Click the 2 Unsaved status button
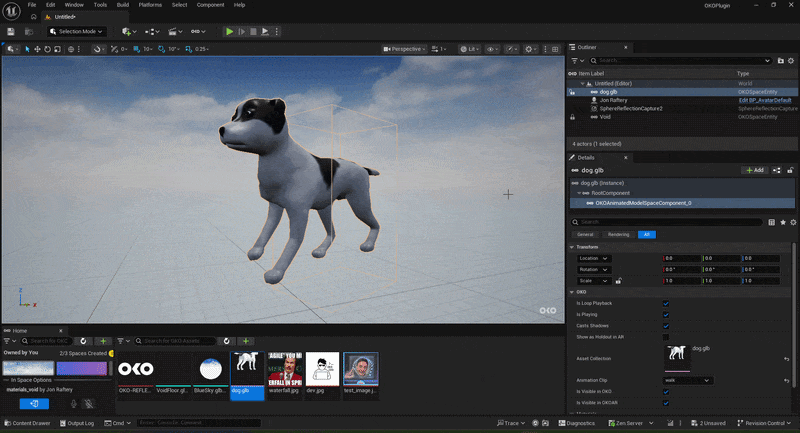This screenshot has height=433, width=800. [708, 423]
